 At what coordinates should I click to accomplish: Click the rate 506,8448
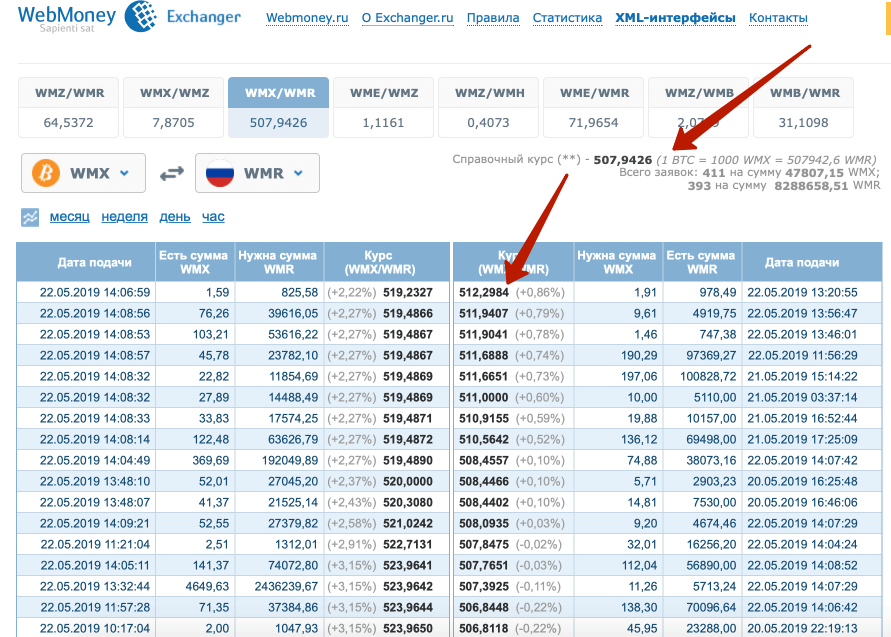click(484, 607)
